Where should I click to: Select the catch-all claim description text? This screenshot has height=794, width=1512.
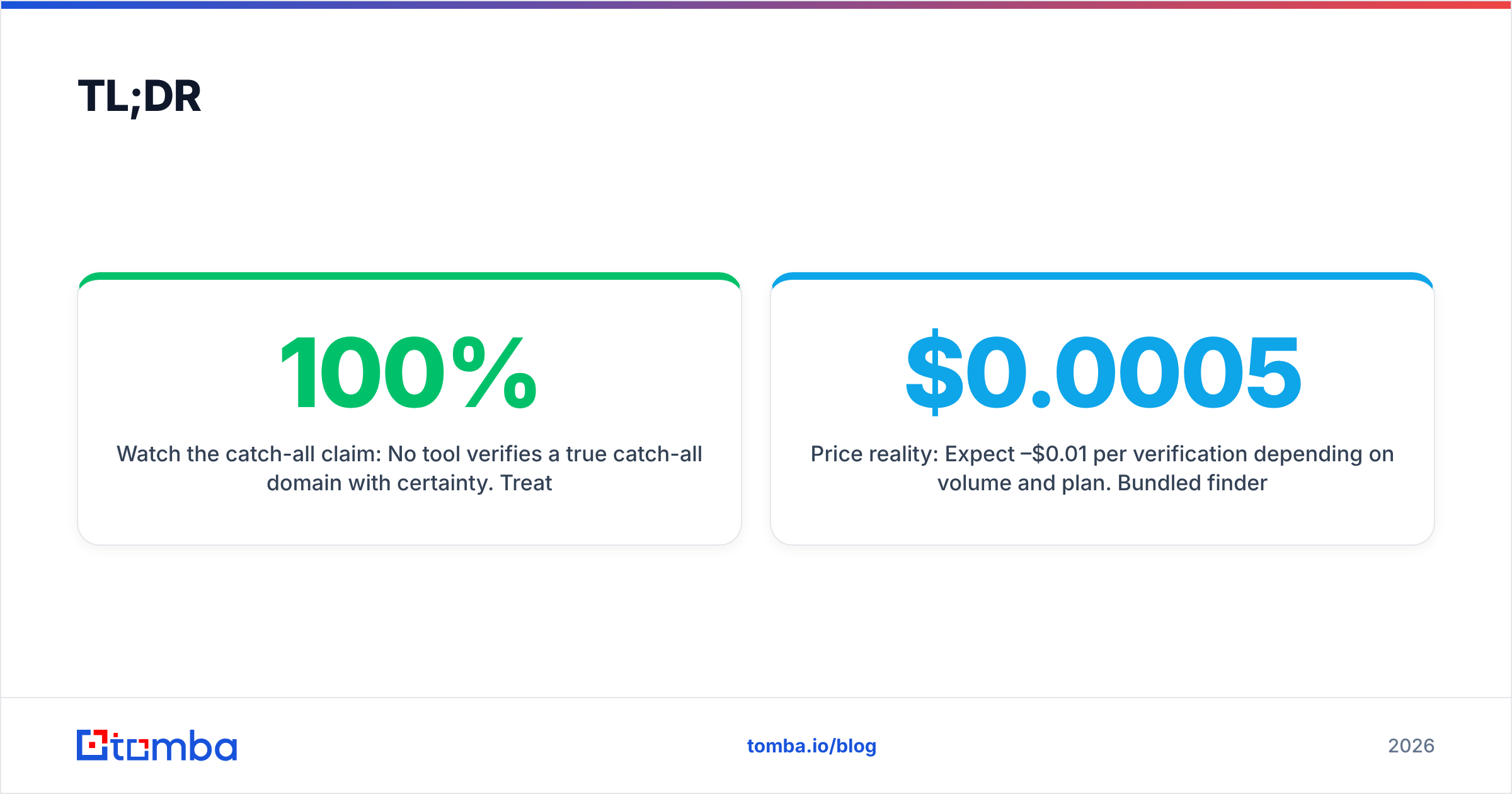coord(409,468)
